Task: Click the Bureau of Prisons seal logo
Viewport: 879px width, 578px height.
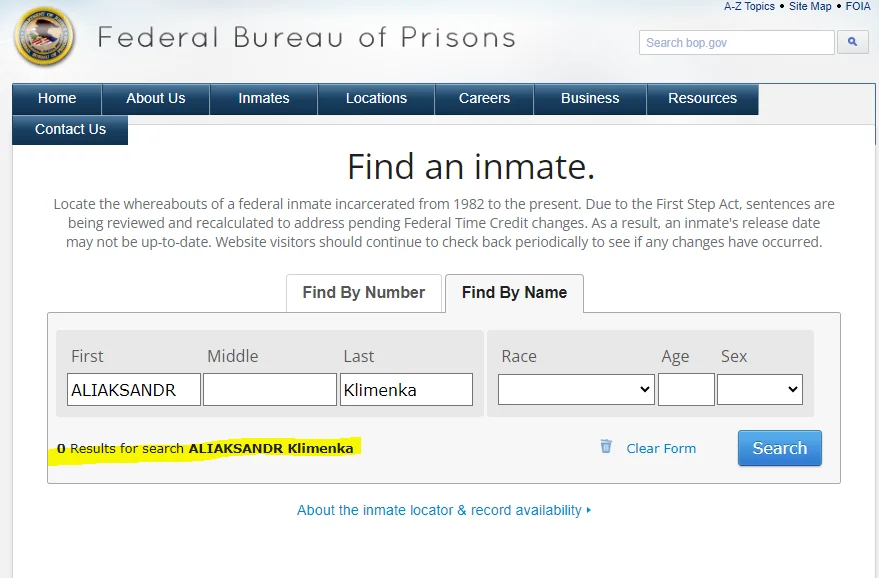Action: [x=44, y=36]
